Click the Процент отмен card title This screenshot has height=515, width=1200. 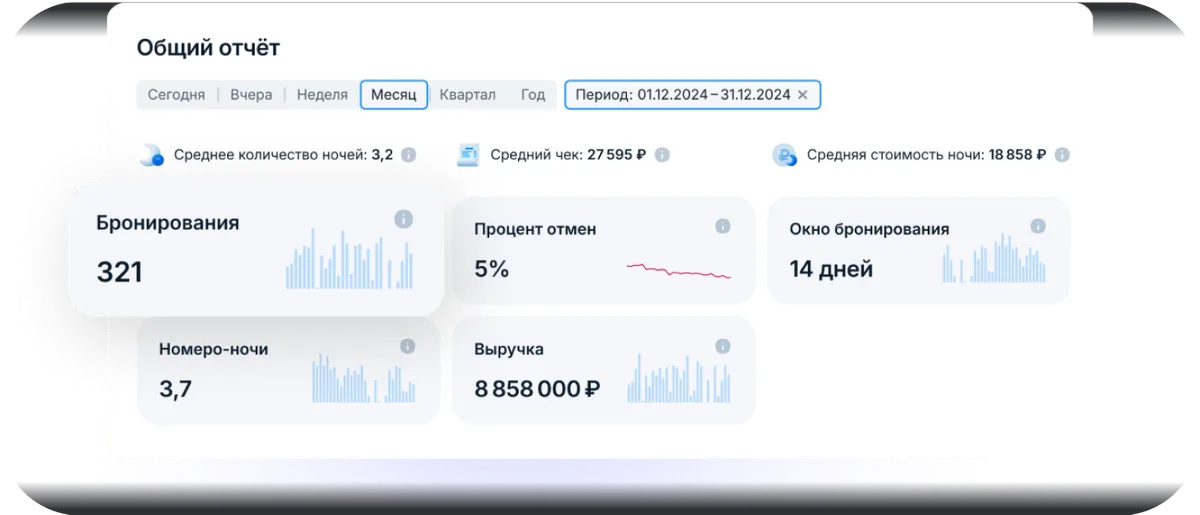pos(535,229)
